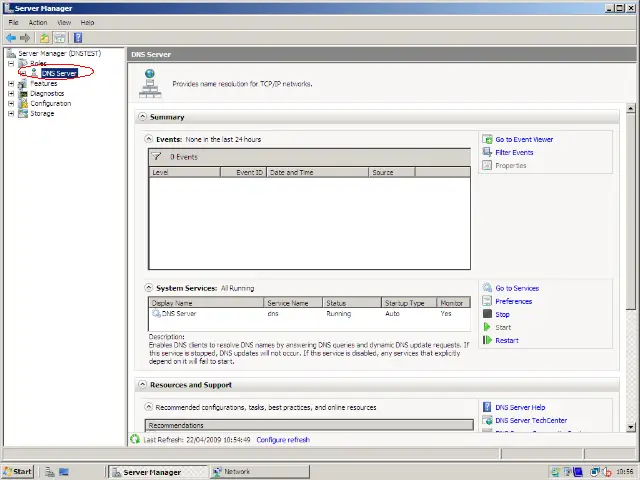Click the Show Desktop quick launch icon
640x480 pixels.
64,472
